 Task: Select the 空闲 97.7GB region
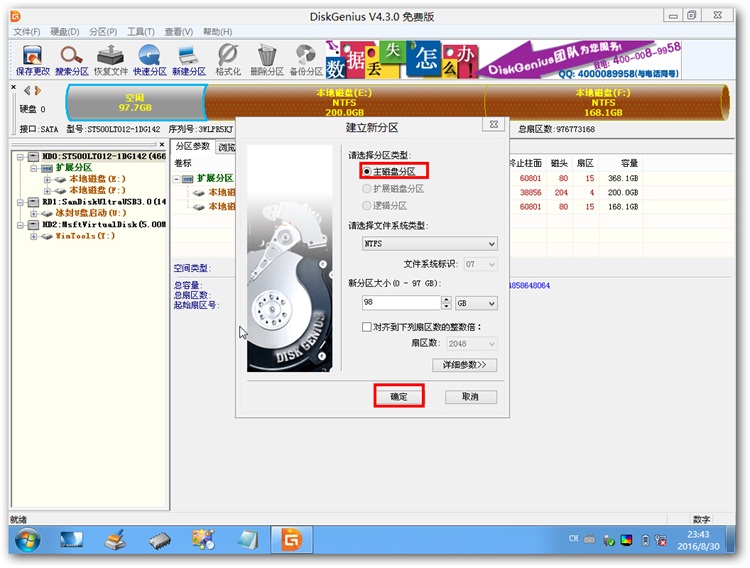pyautogui.click(x=135, y=102)
